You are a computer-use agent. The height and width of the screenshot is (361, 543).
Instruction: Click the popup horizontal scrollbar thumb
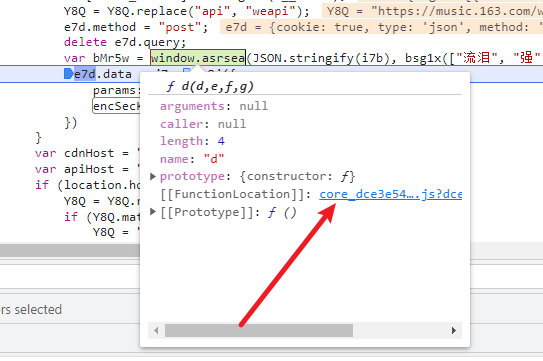tap(259, 331)
